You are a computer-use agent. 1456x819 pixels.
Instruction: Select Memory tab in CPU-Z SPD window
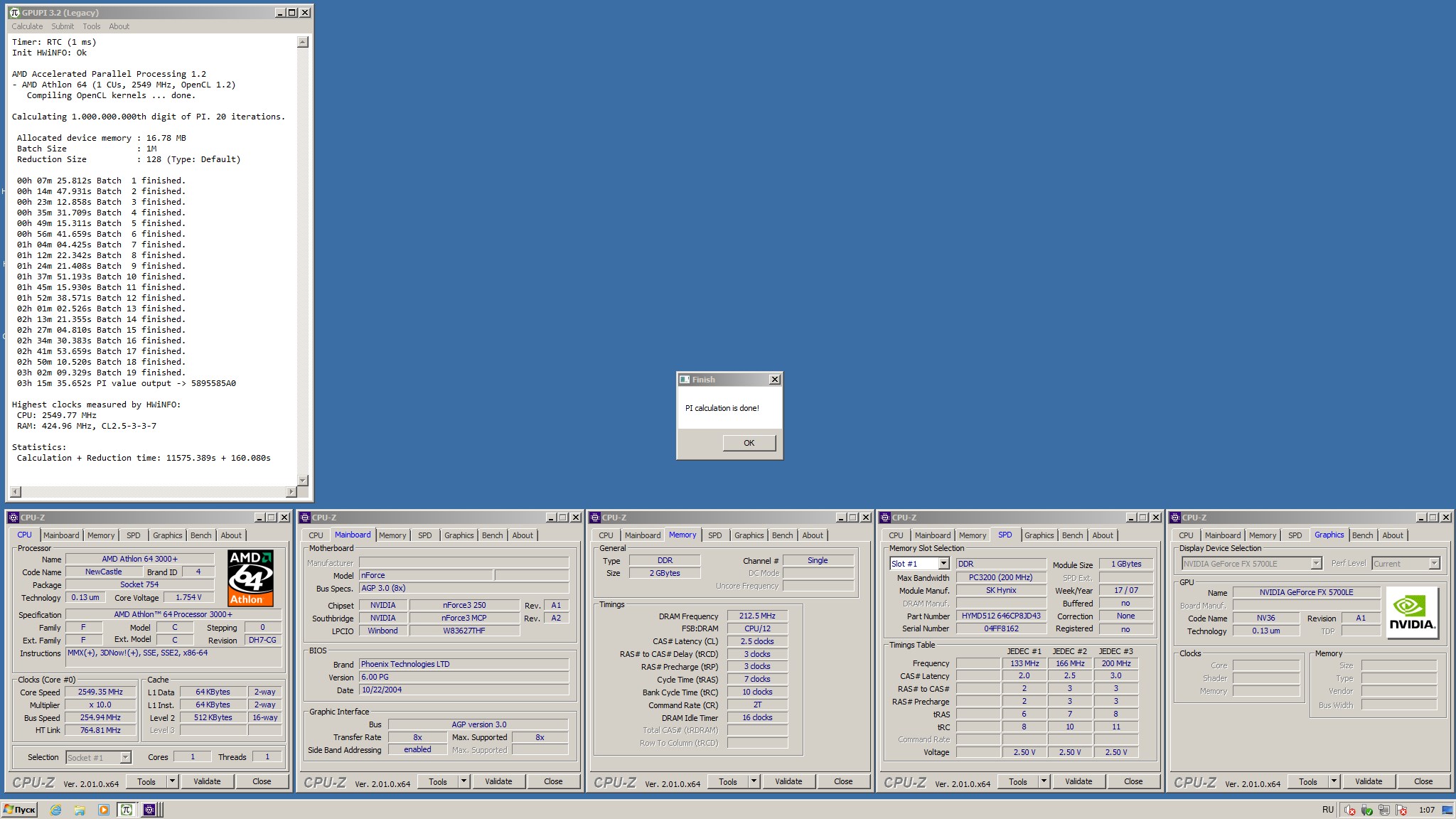coord(973,535)
